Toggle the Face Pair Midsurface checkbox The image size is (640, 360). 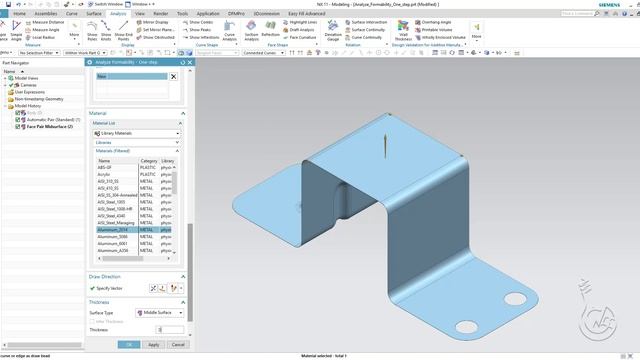coord(18,127)
